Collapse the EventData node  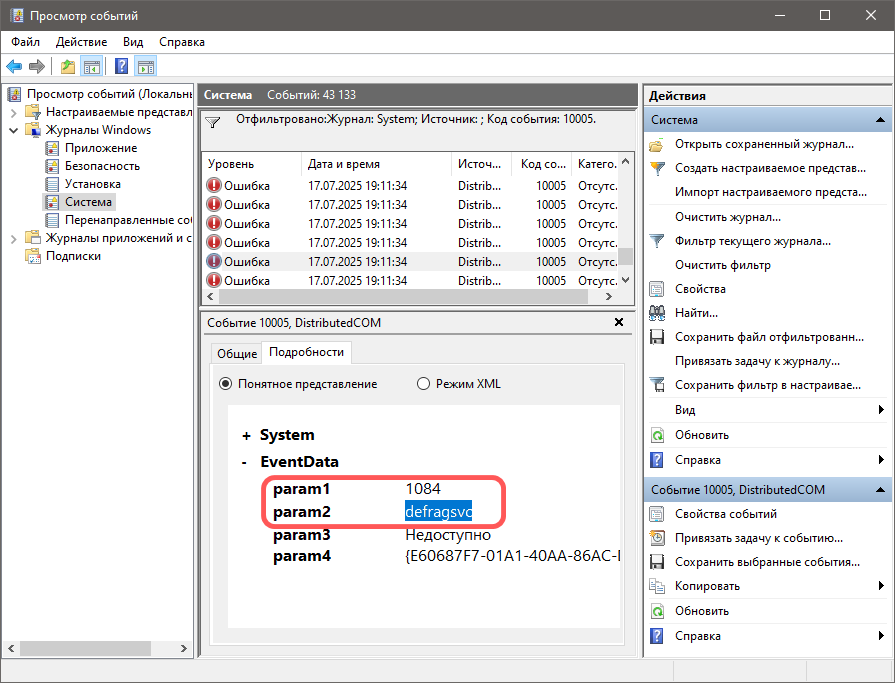(246, 463)
